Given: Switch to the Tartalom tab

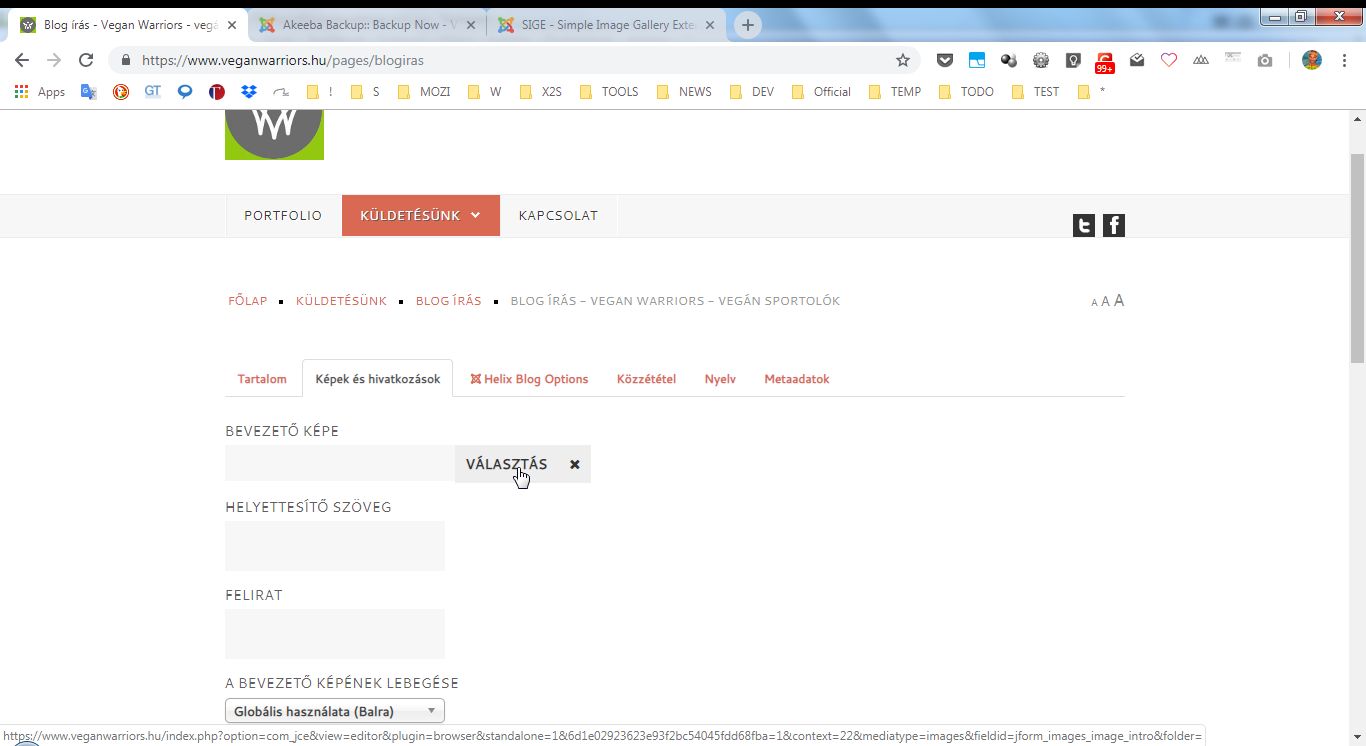Looking at the screenshot, I should pyautogui.click(x=262, y=379).
